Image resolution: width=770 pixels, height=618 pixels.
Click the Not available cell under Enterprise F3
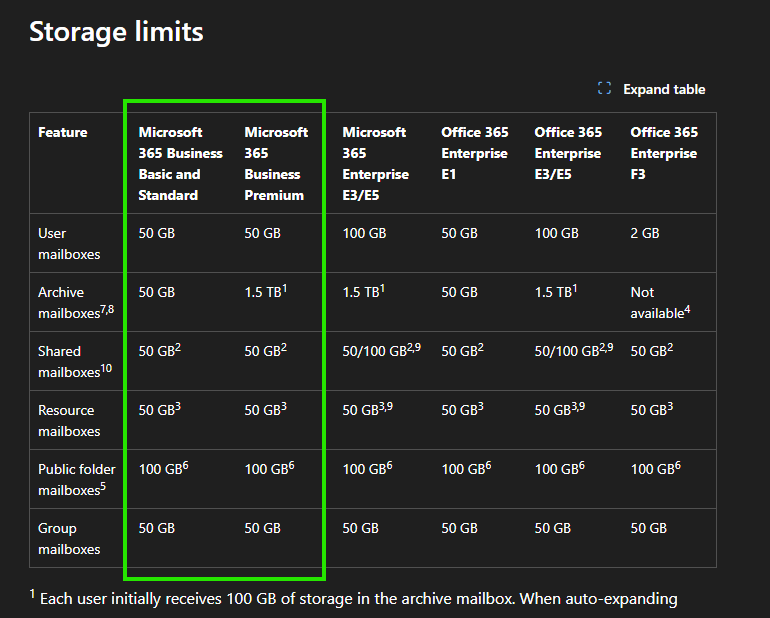point(660,303)
